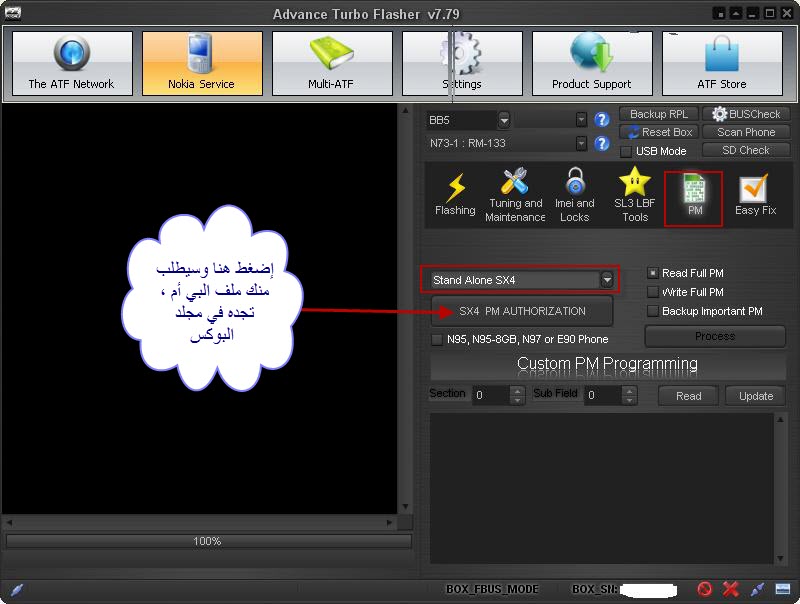
Task: Select Read Full PM option
Action: (x=653, y=273)
